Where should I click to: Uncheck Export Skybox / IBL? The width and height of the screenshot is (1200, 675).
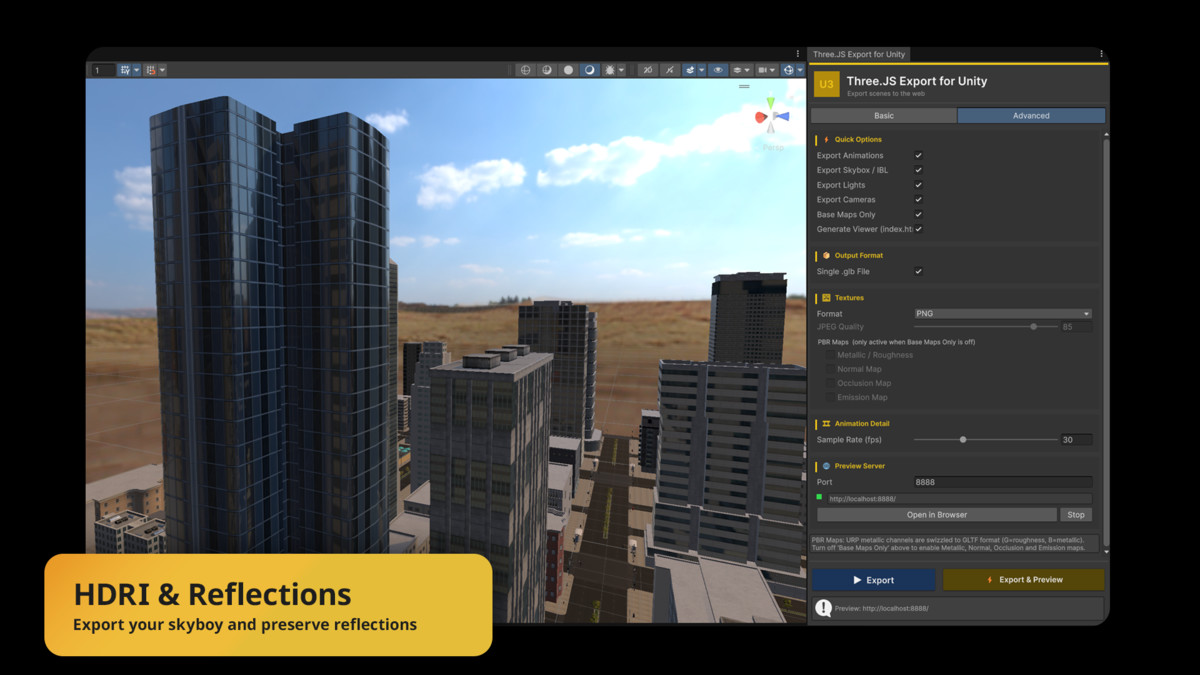[918, 170]
